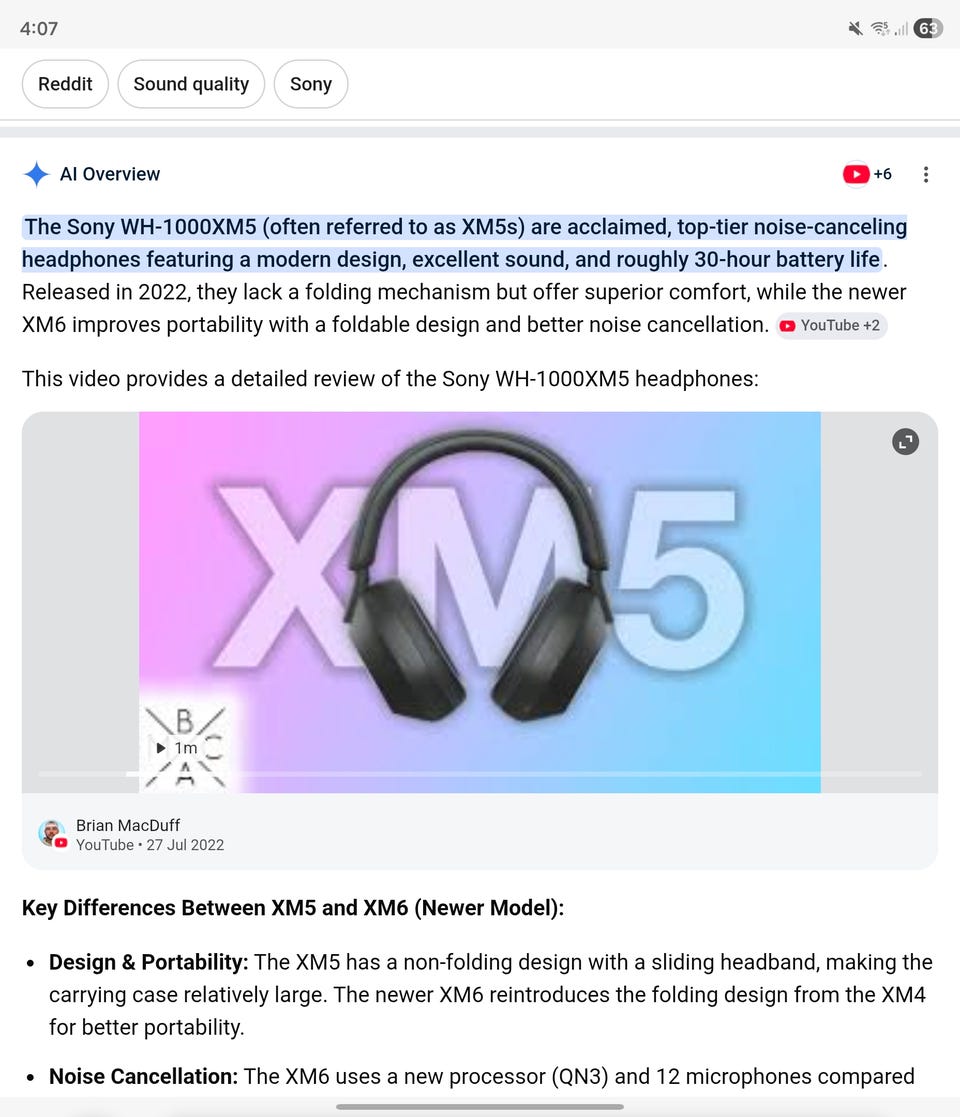Tap the bottom navigation gesture handle
Viewport: 960px width, 1117px height.
click(480, 1107)
